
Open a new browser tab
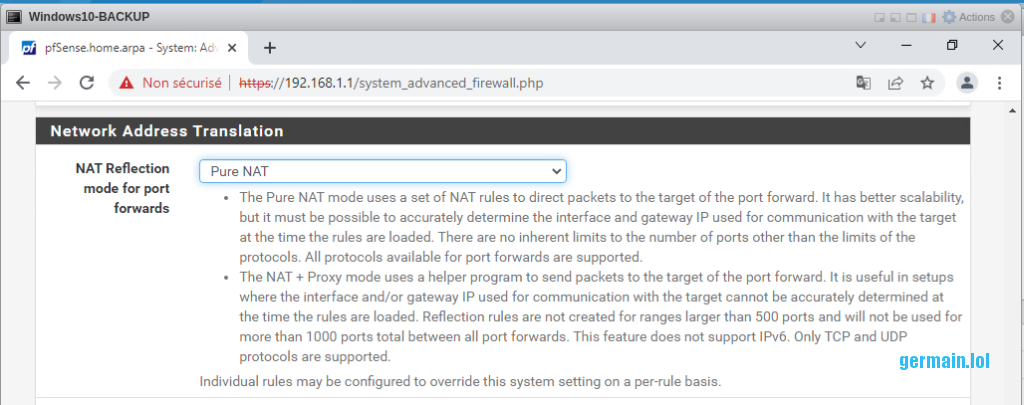point(269,47)
